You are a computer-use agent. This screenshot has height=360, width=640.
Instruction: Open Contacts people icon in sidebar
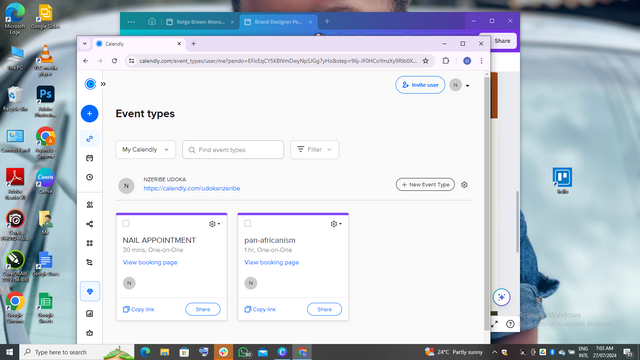pos(90,205)
